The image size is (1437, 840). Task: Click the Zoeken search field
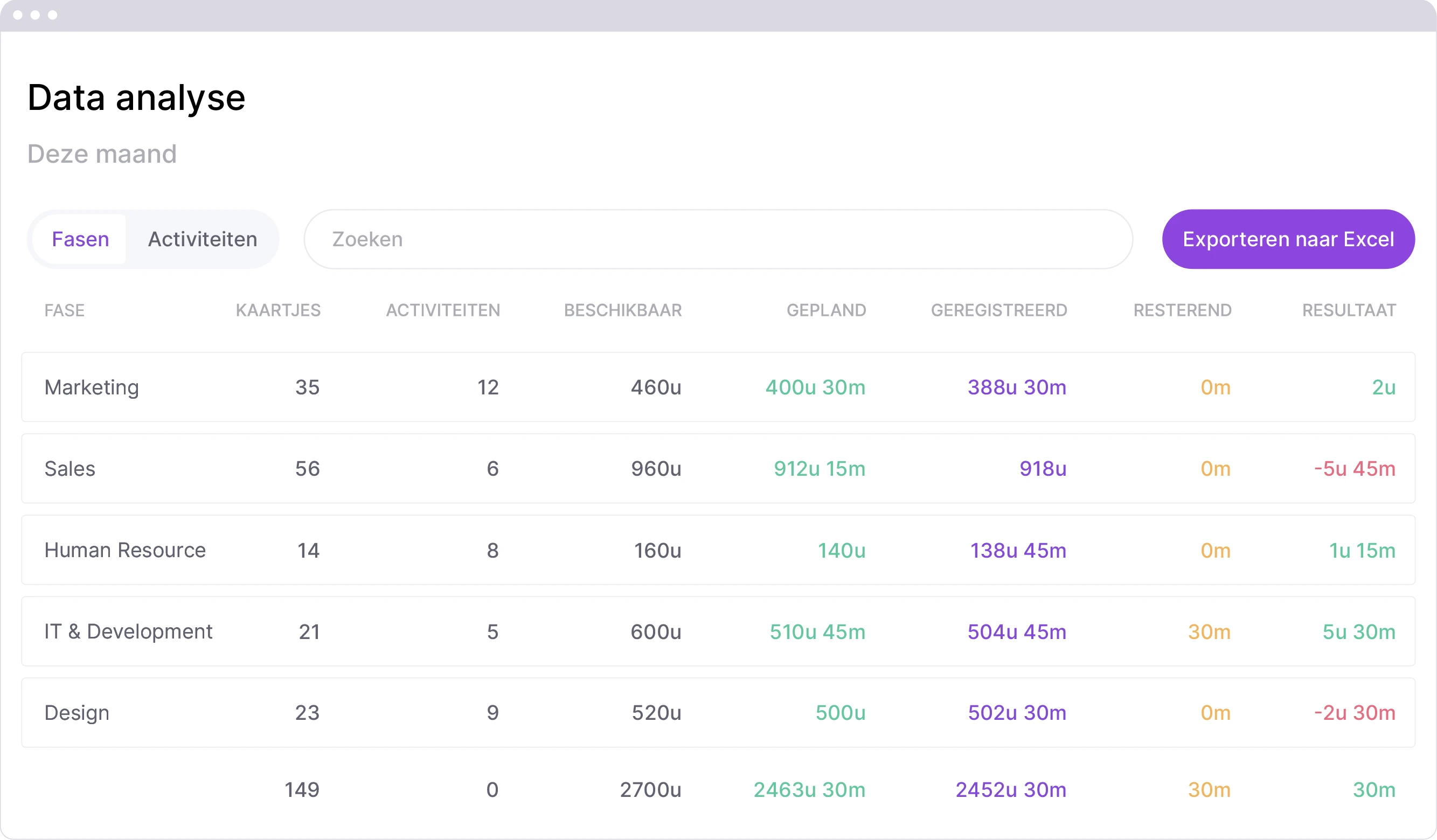719,239
